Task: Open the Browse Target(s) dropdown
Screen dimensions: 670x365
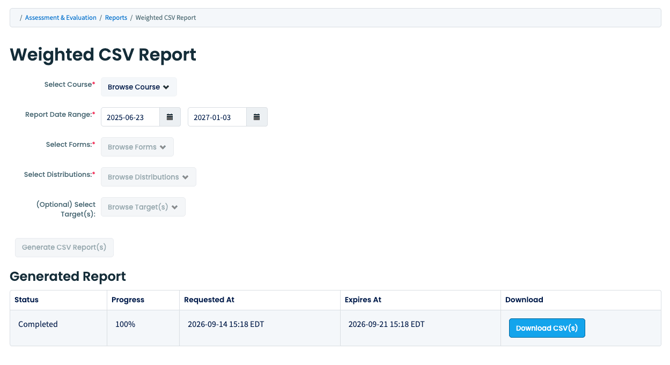Action: point(143,207)
